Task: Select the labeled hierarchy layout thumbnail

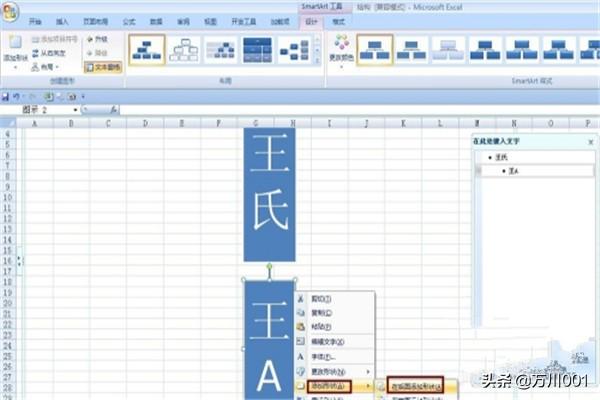Action: pos(220,50)
